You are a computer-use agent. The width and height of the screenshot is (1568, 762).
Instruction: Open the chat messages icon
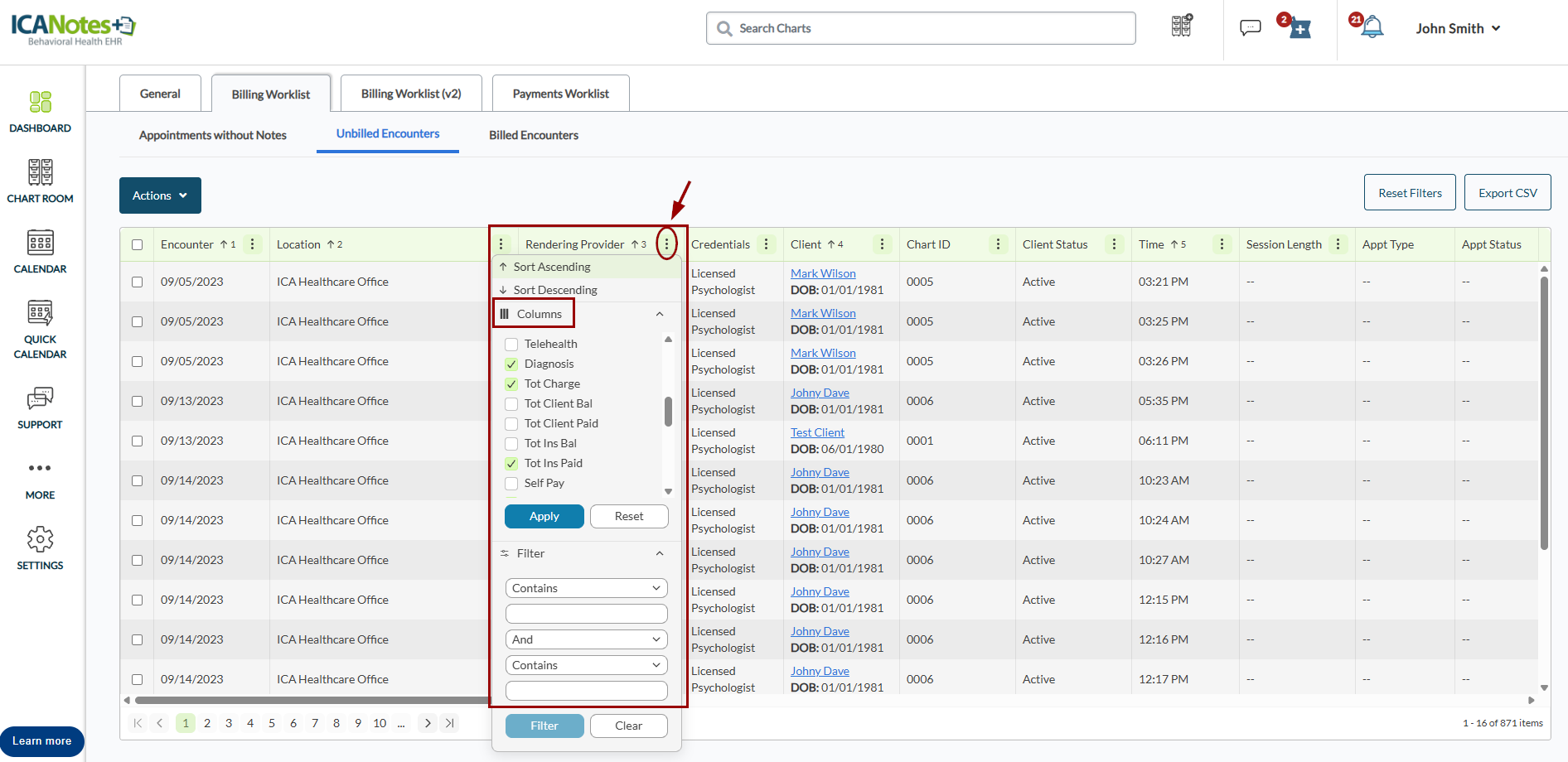(1250, 28)
